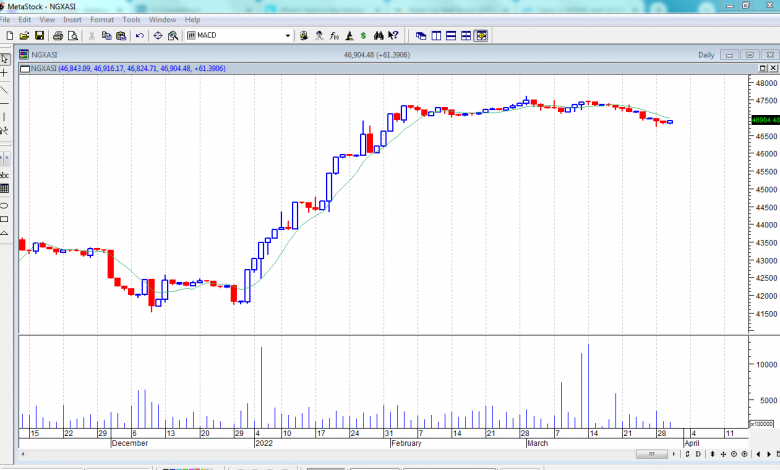Click the scrollbar right arrow
Image resolution: width=780 pixels, height=470 pixels.
(674, 454)
